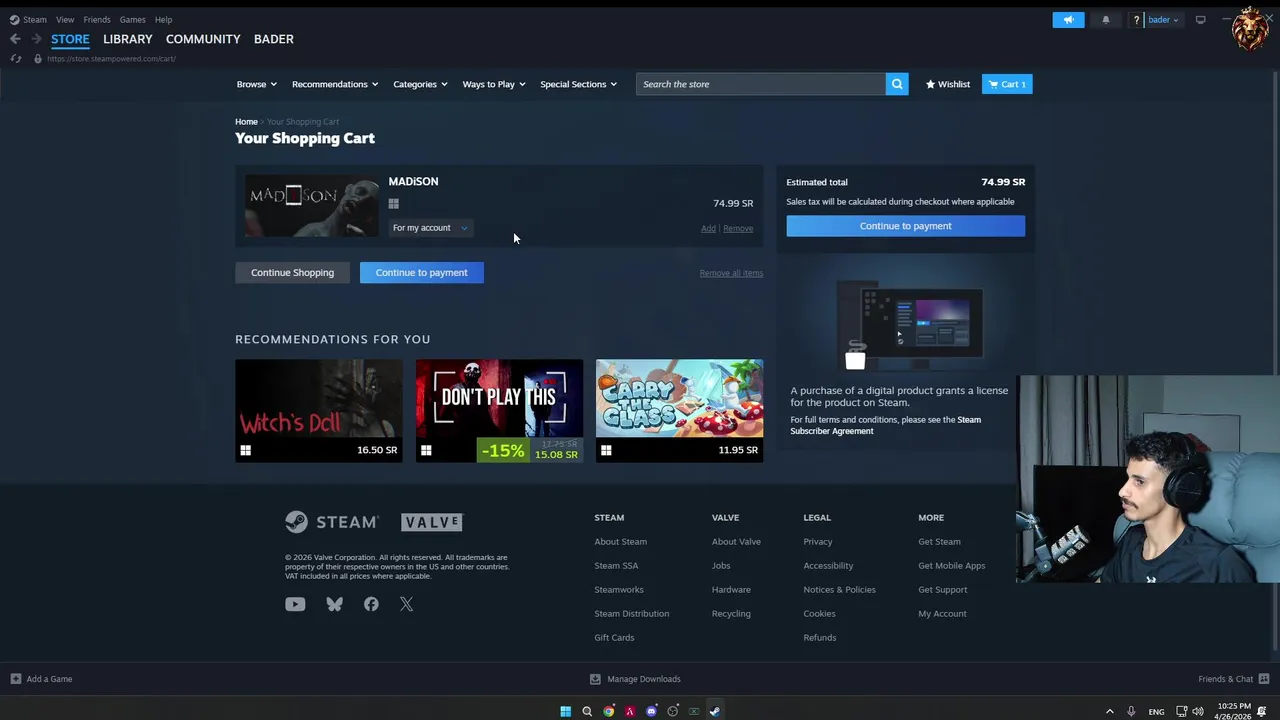The height and width of the screenshot is (720, 1280).
Task: Select the STORE tab
Action: click(x=70, y=39)
